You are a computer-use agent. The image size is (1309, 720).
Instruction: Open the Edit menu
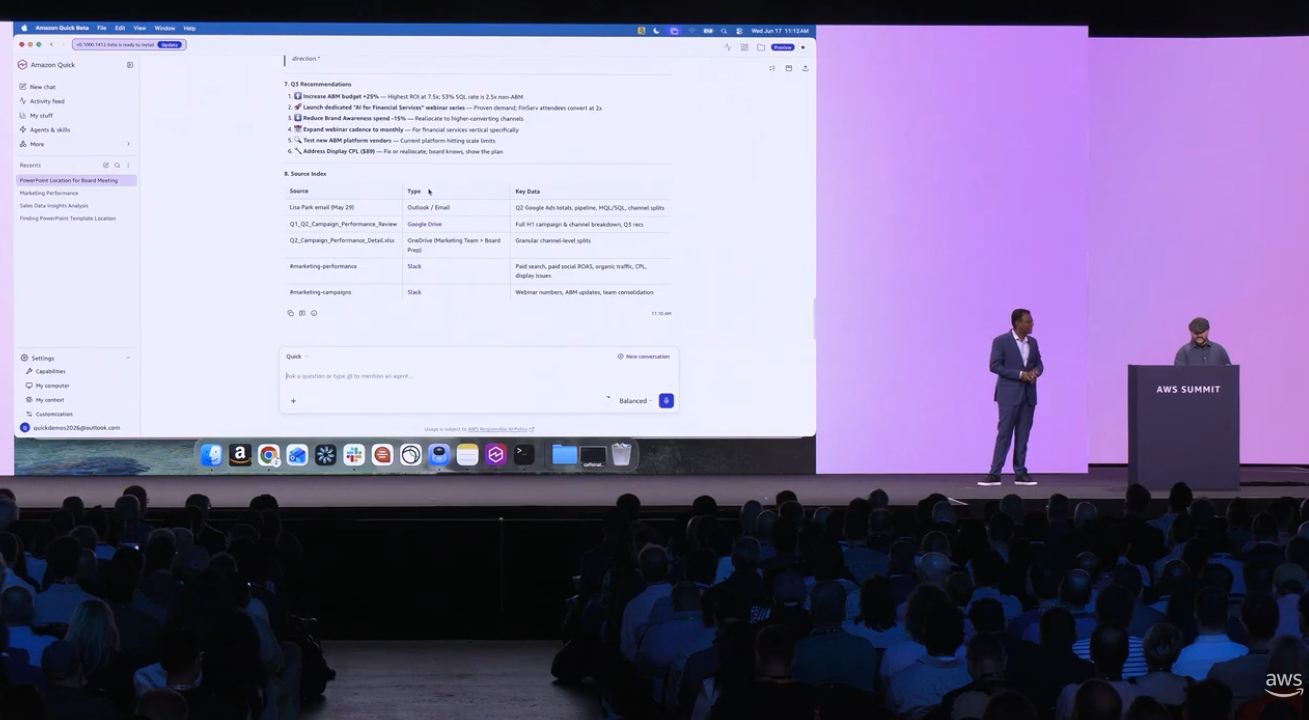coord(120,28)
